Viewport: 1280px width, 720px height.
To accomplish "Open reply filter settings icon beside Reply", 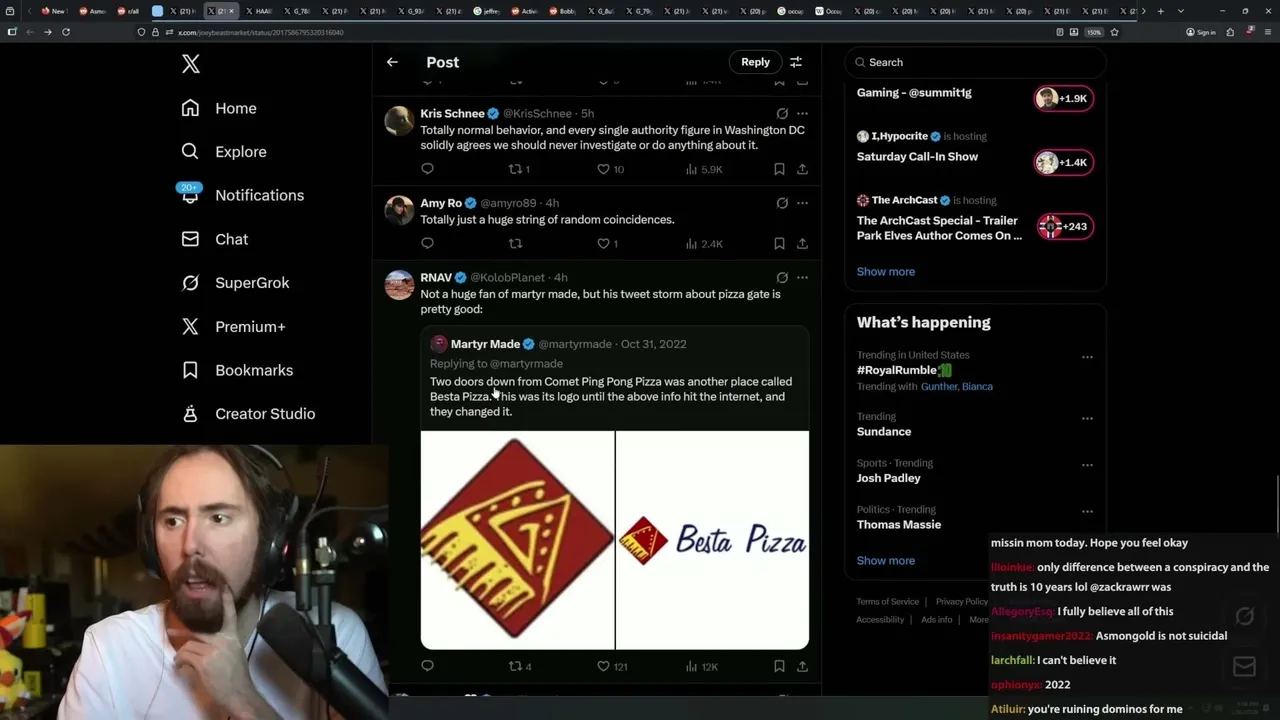I will pos(796,62).
